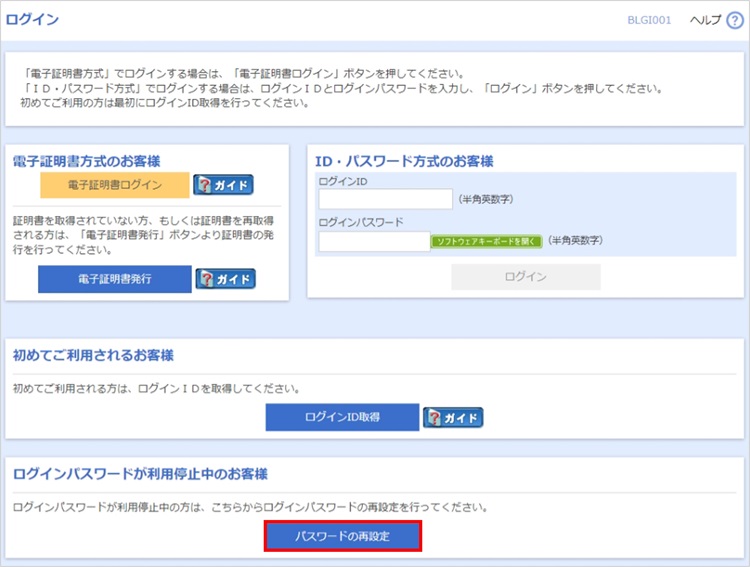750x567 pixels.
Task: Select the ID・パスワード方式のお客様 heading
Action: click(404, 161)
